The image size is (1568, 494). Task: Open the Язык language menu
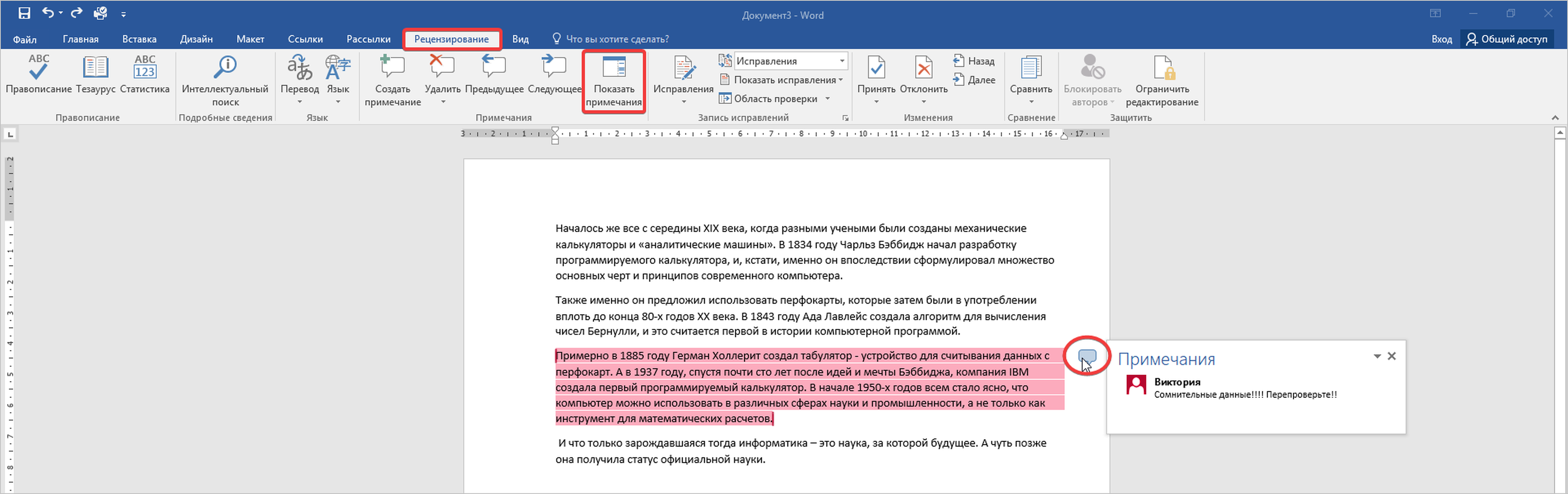[x=338, y=79]
